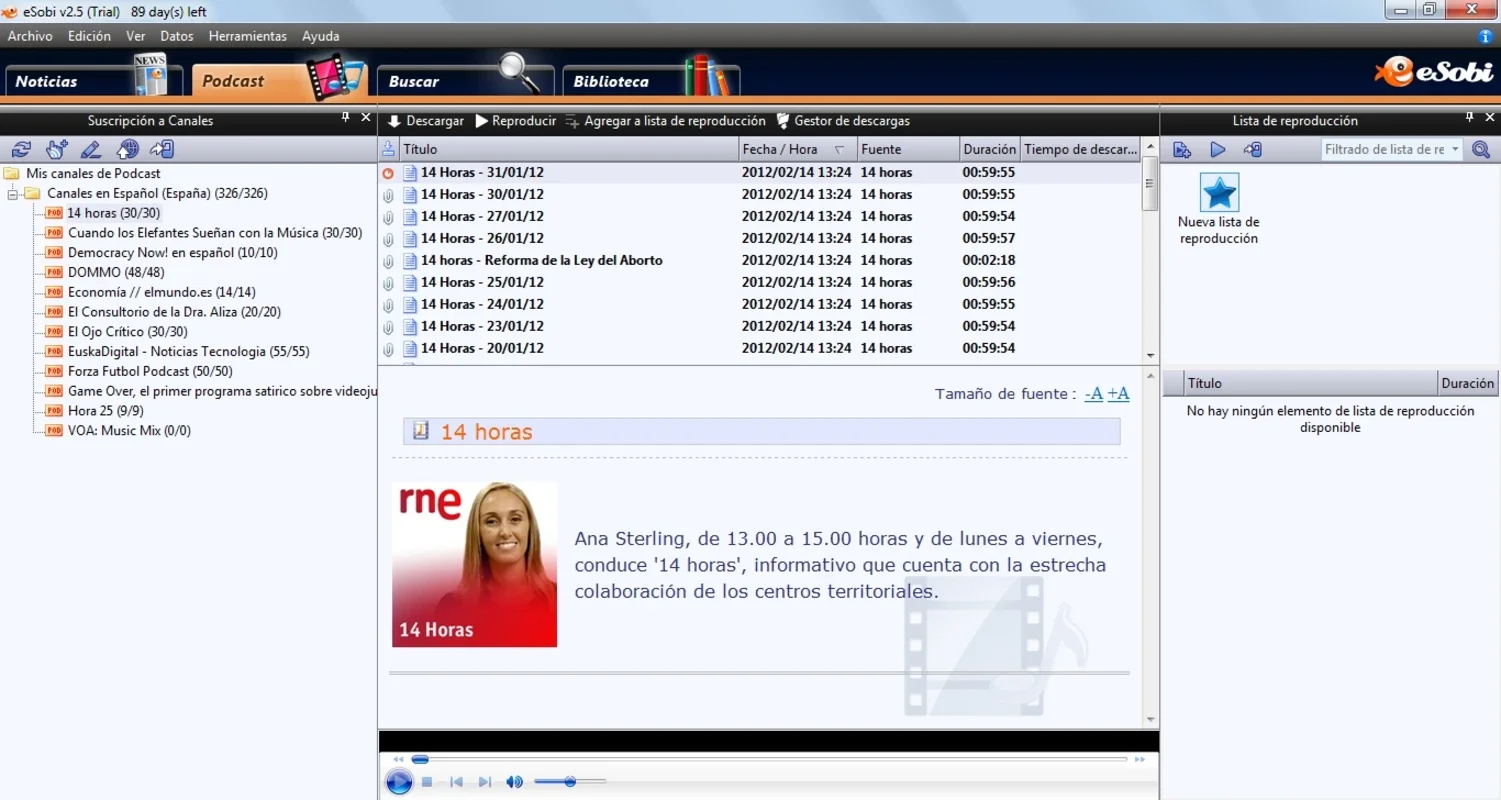Refresh all channels with the sync icon
Image resolution: width=1501 pixels, height=800 pixels.
[x=21, y=150]
